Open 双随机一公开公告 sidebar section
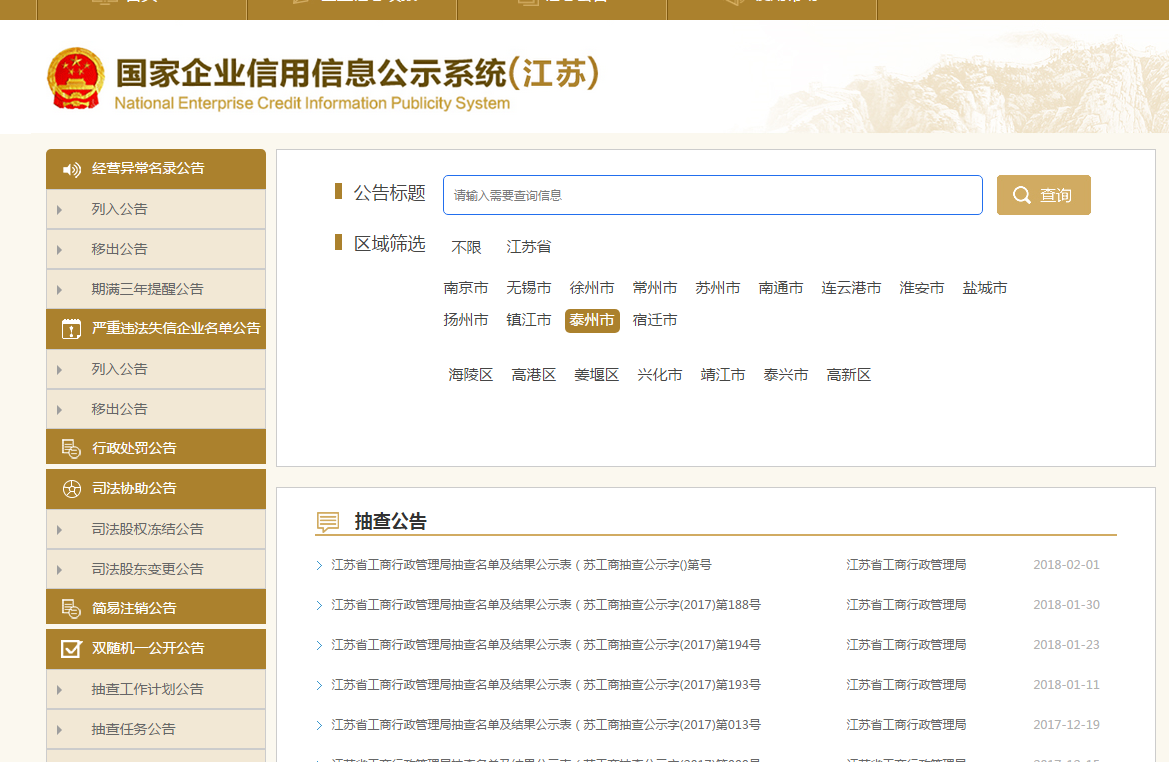This screenshot has width=1169, height=762. pyautogui.click(x=156, y=649)
